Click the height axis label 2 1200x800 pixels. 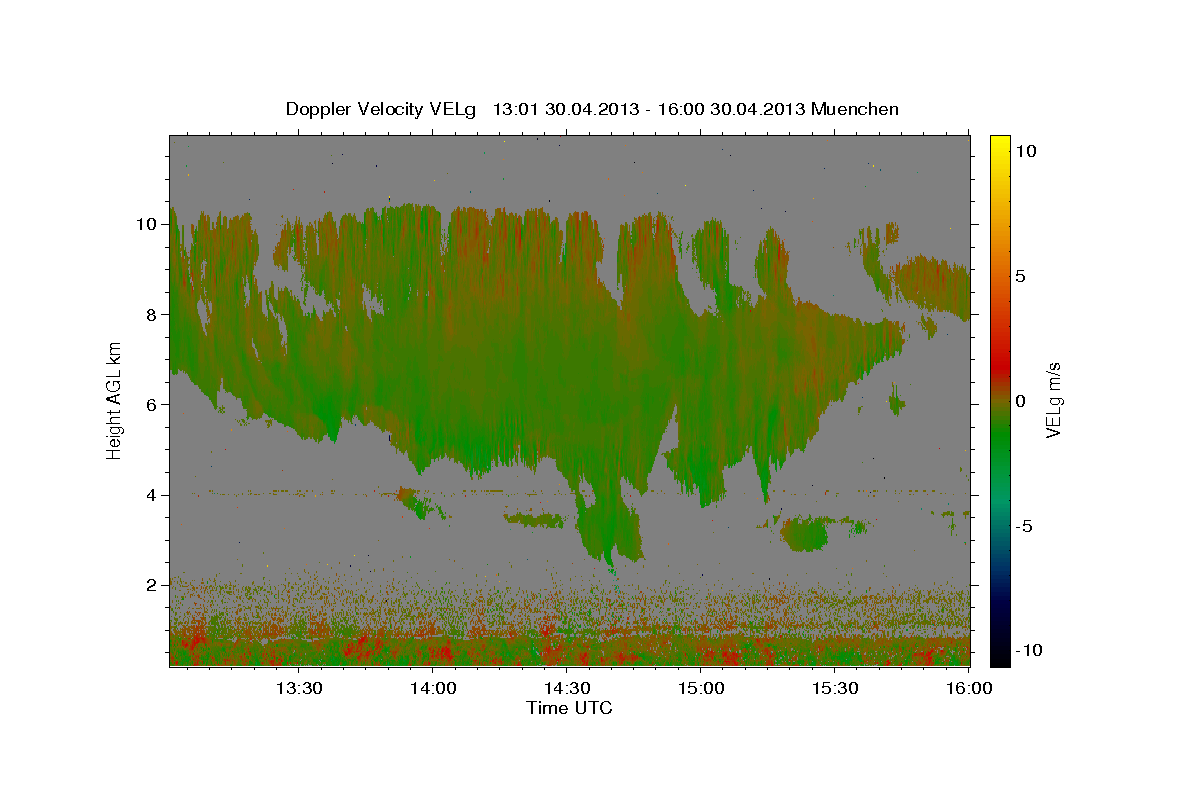tap(153, 584)
